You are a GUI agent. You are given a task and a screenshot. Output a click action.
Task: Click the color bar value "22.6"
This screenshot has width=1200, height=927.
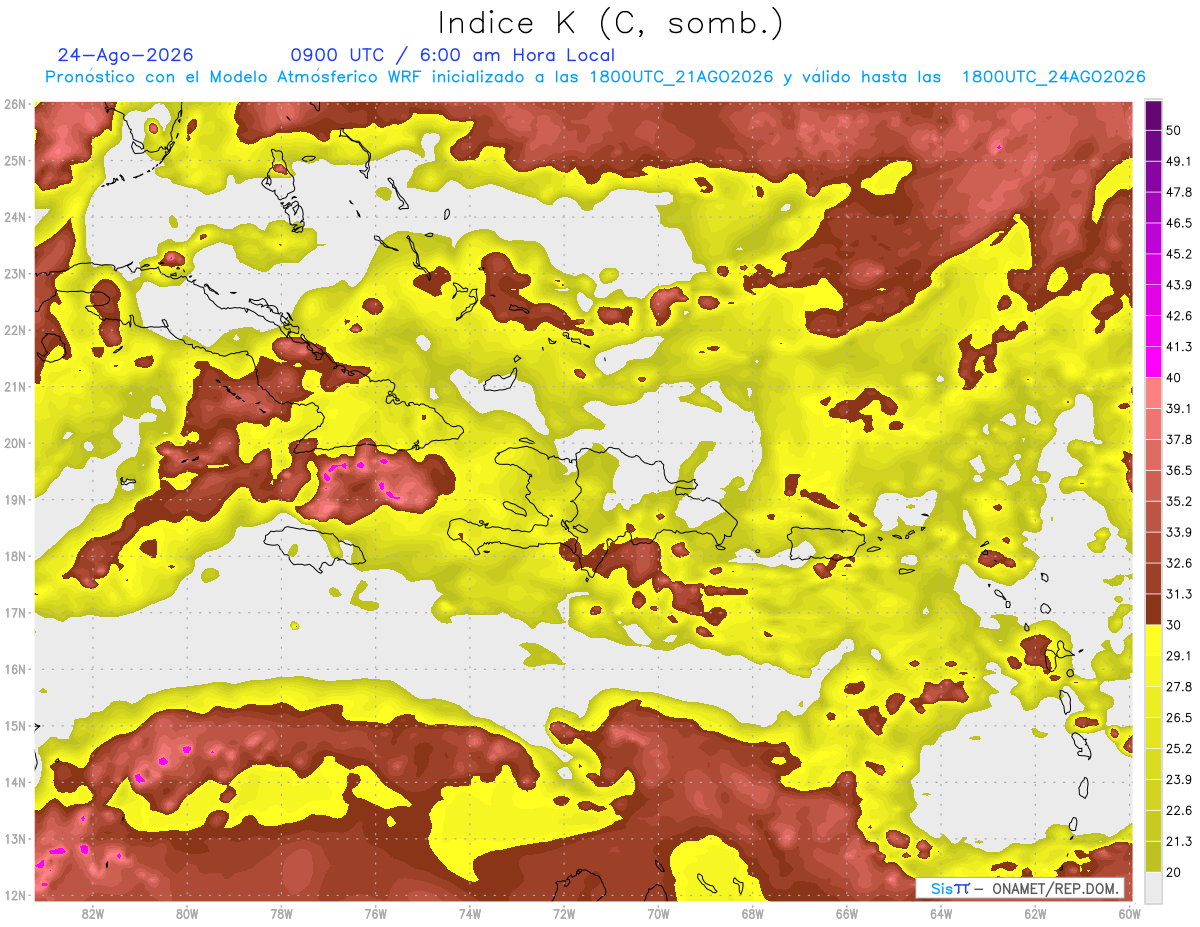[1178, 810]
